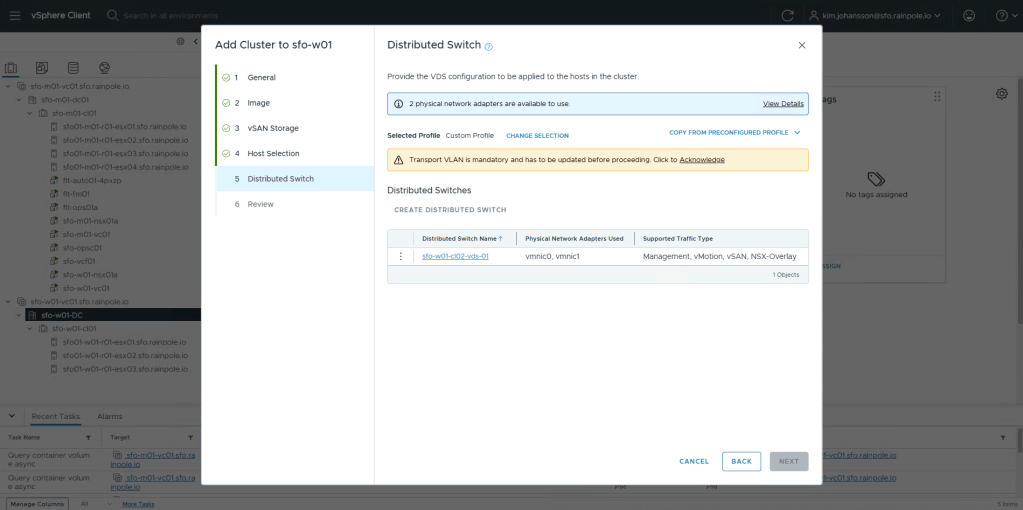Screen dimensions: 1023x510
Task: Open the settings gear icon
Action: click(x=1001, y=94)
